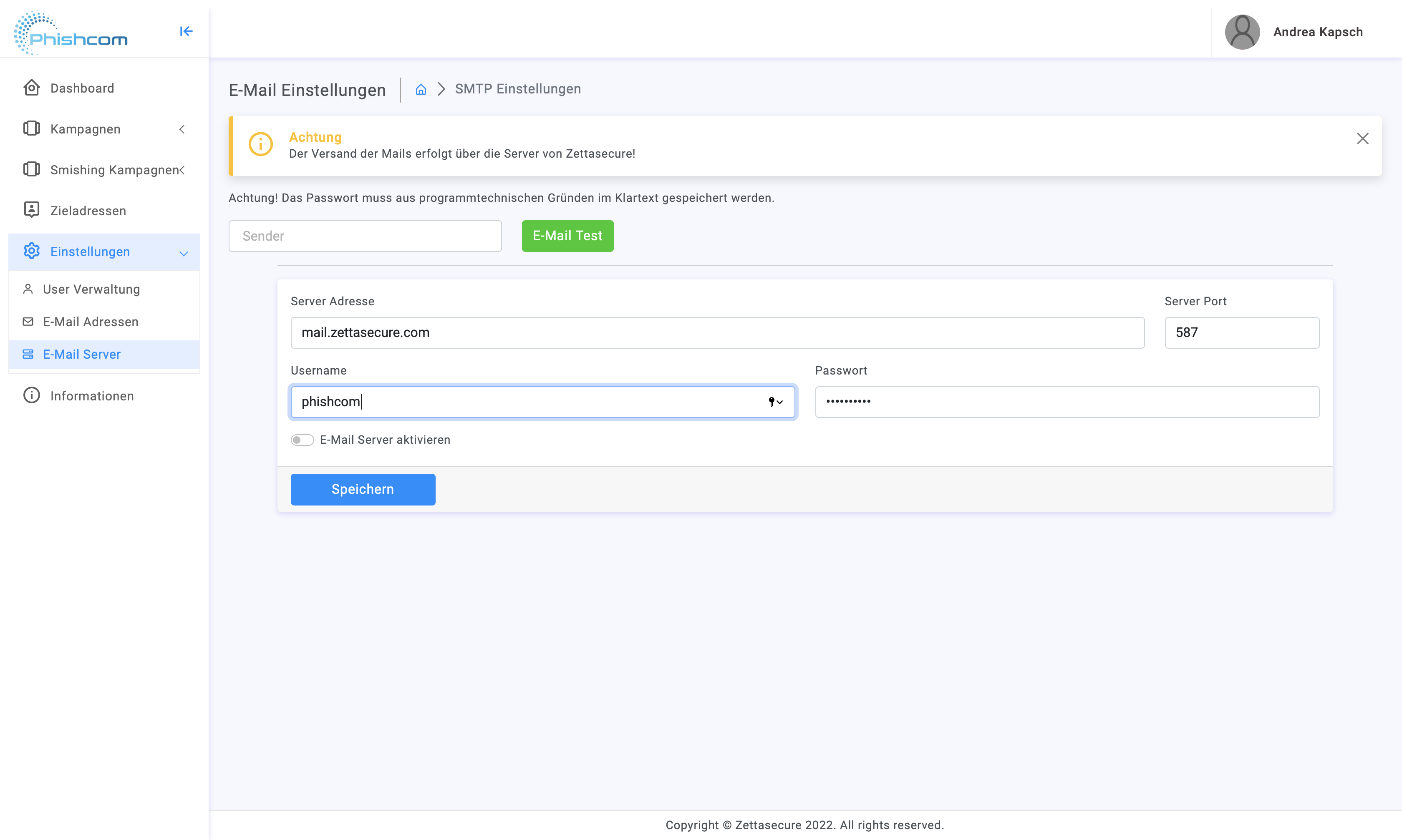Go to E-Mail Adressen submenu
Viewport: 1402px width, 840px height.
[104, 322]
